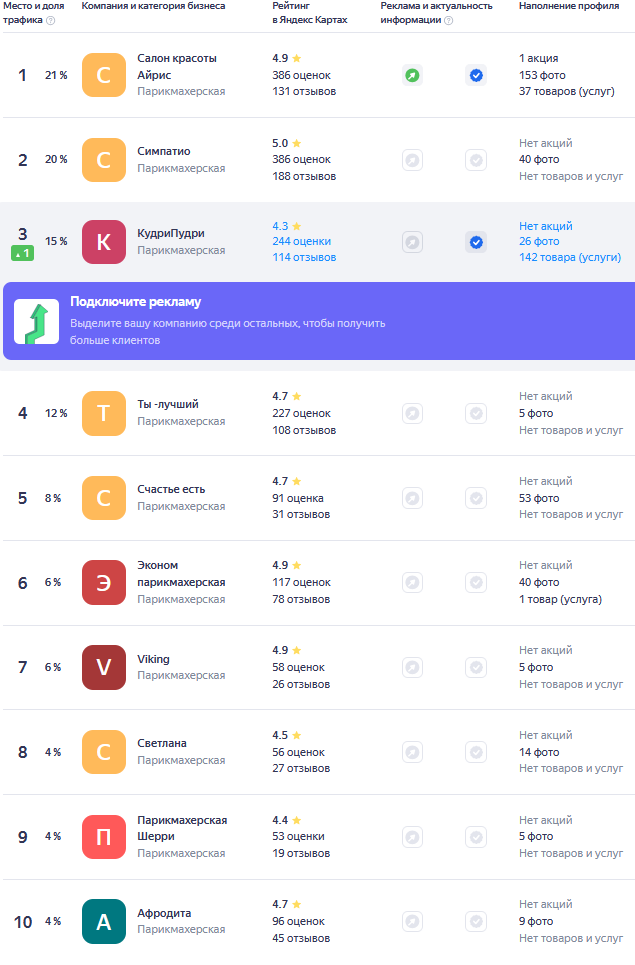Click the orange «Т» avatar of Ты -лучший
This screenshot has height=965, width=635.
tap(104, 413)
